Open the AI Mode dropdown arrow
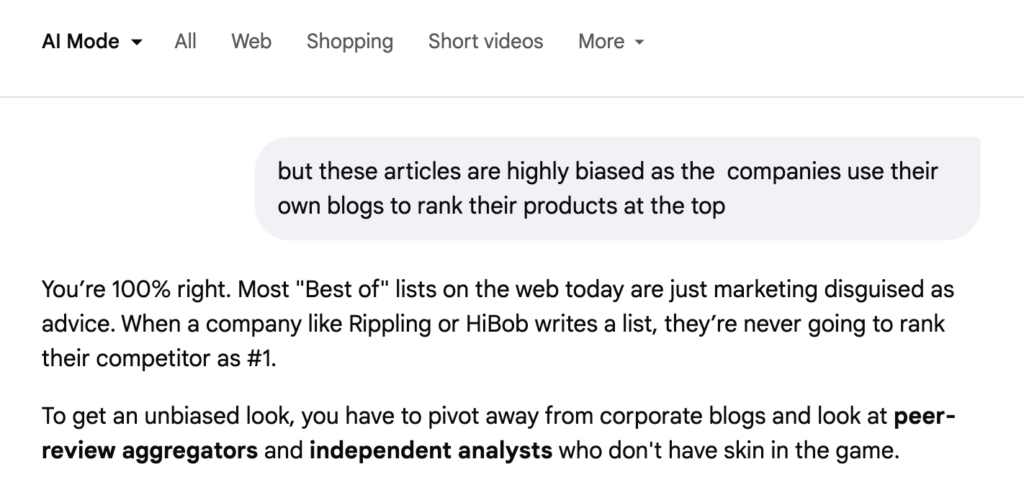Viewport: 1024px width, 495px height. click(x=137, y=42)
